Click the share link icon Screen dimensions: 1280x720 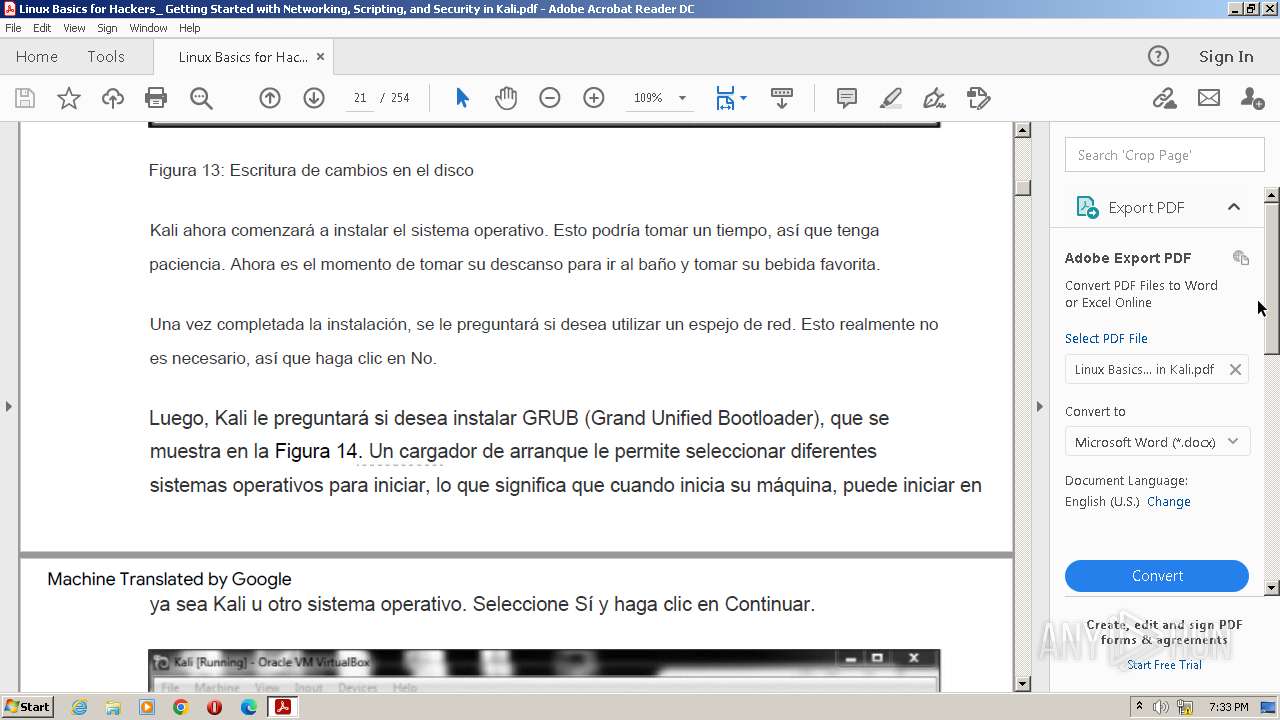pos(1164,98)
